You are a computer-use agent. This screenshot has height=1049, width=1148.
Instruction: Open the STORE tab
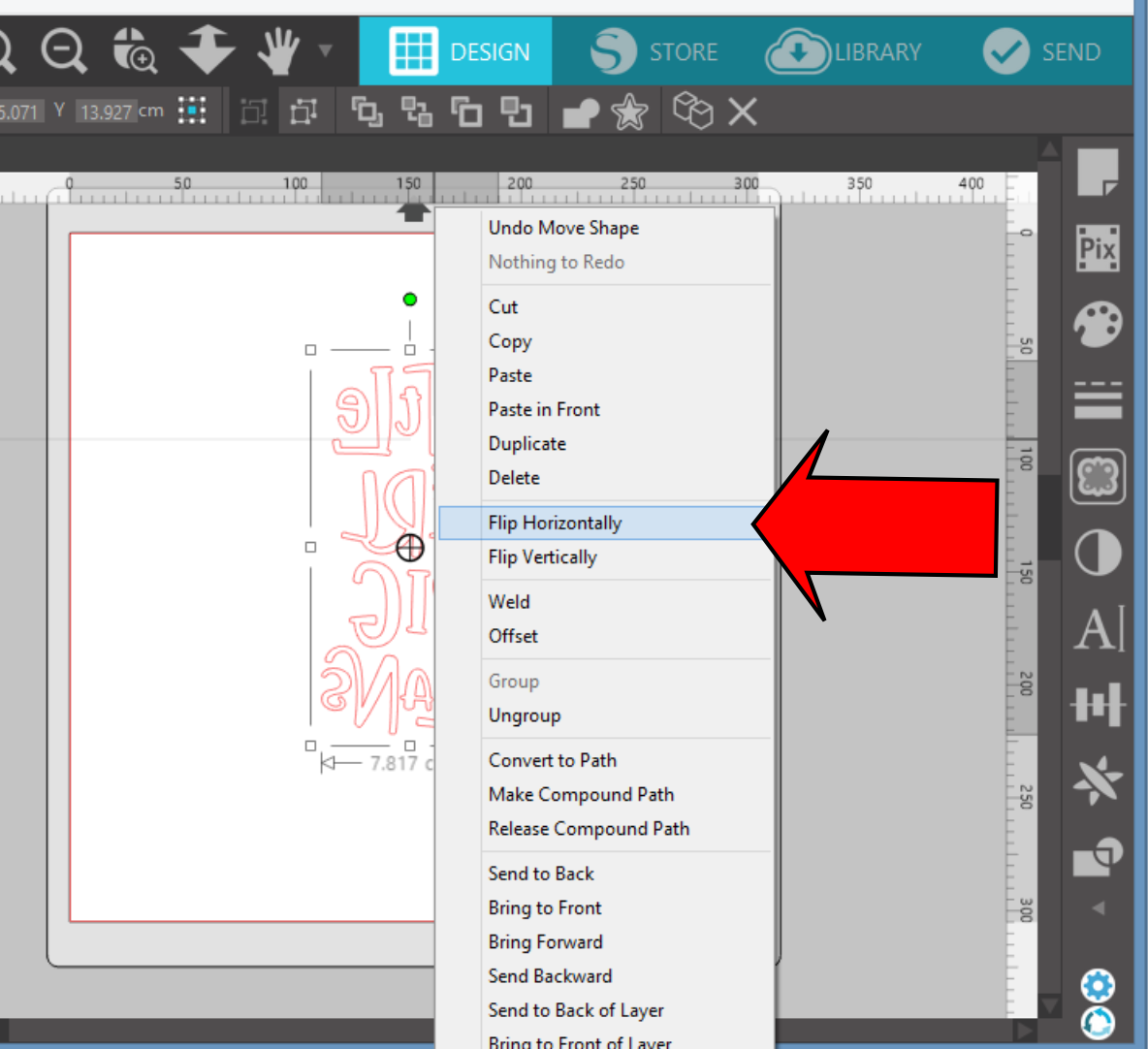(654, 51)
